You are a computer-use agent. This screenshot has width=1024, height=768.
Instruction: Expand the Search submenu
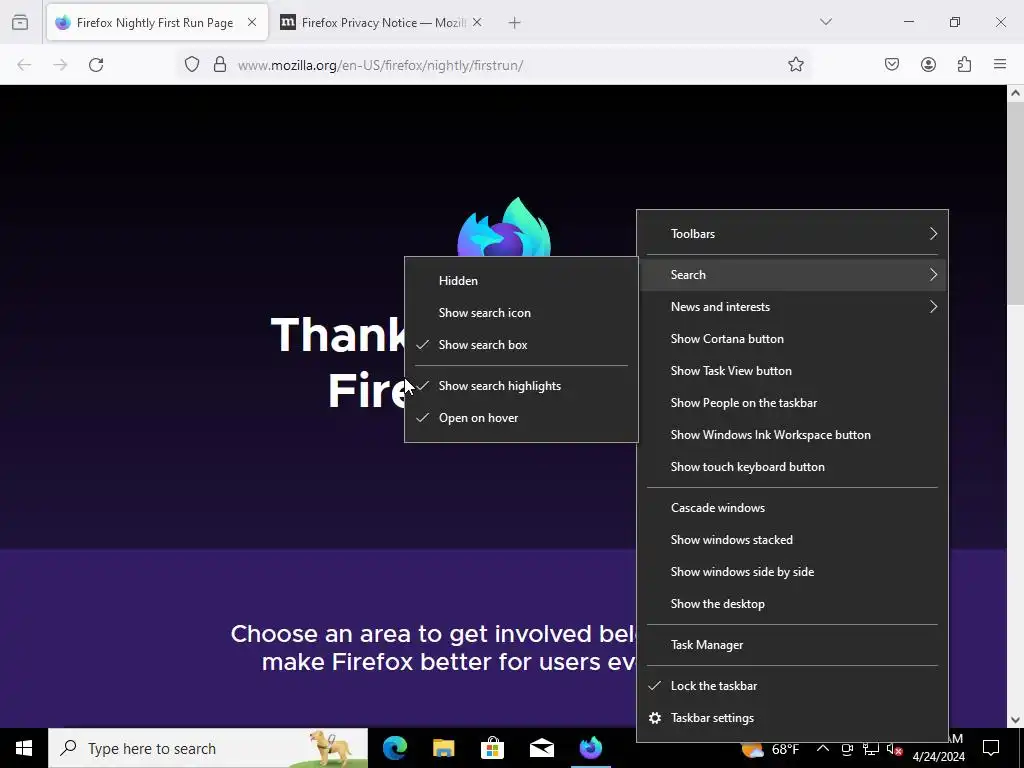(x=792, y=275)
